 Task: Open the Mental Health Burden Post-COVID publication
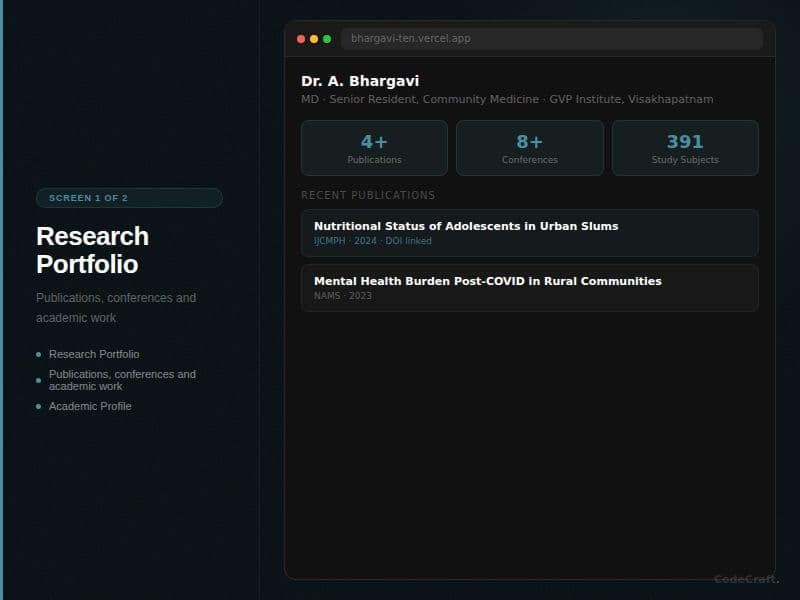pos(530,288)
